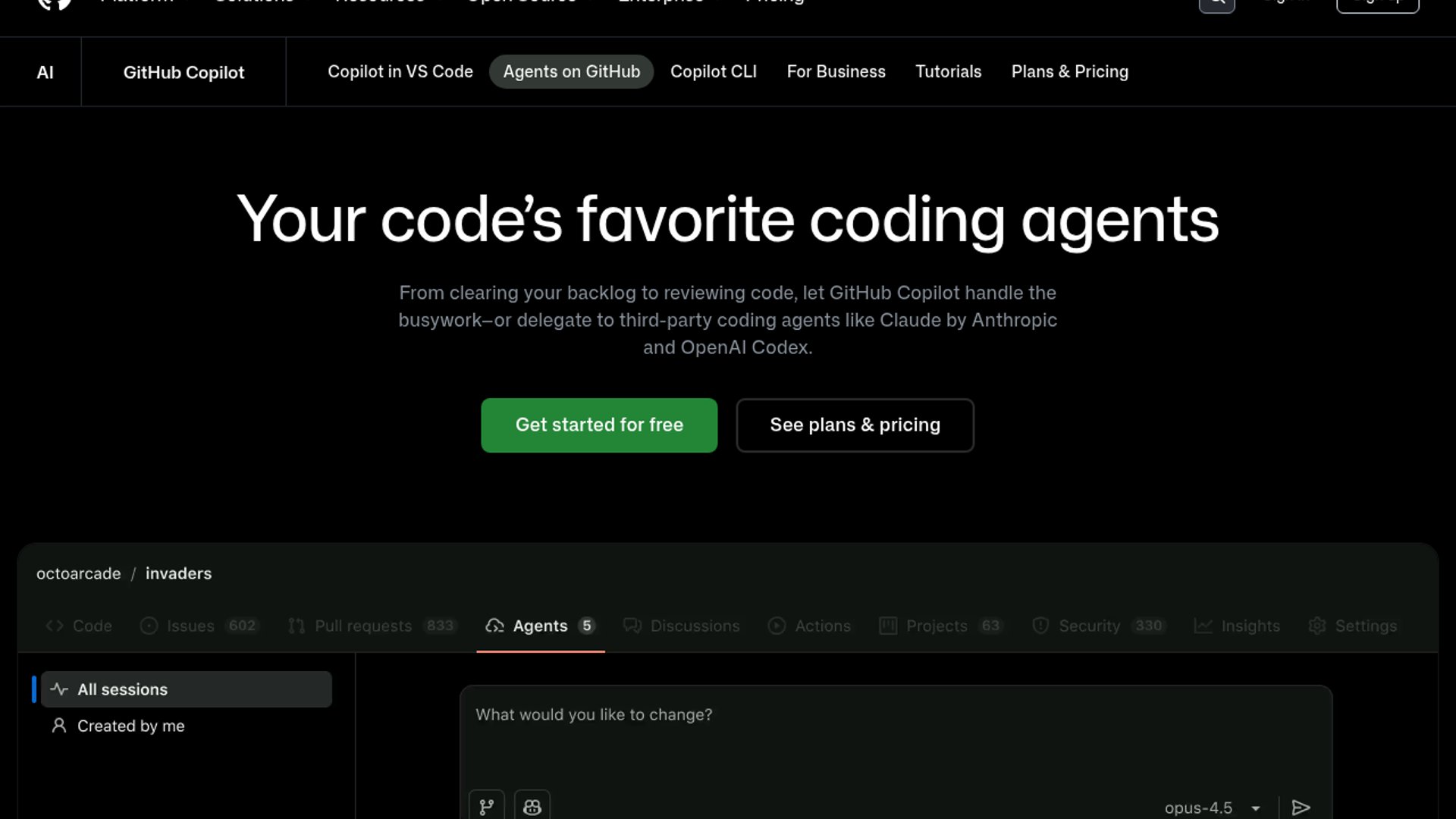Click the Security shield icon
This screenshot has height=819, width=1456.
pyautogui.click(x=1040, y=626)
